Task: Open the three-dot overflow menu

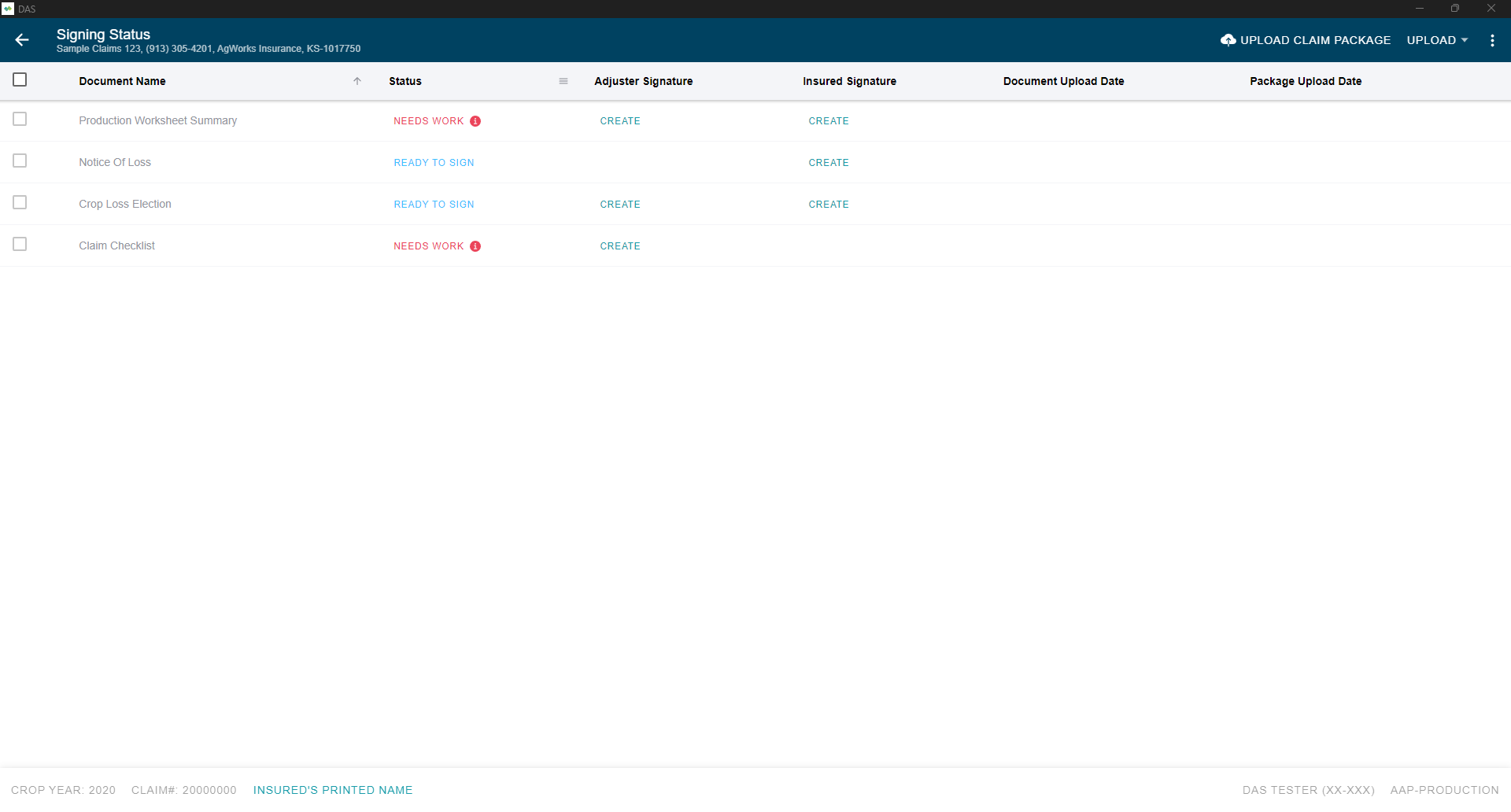Action: point(1492,40)
